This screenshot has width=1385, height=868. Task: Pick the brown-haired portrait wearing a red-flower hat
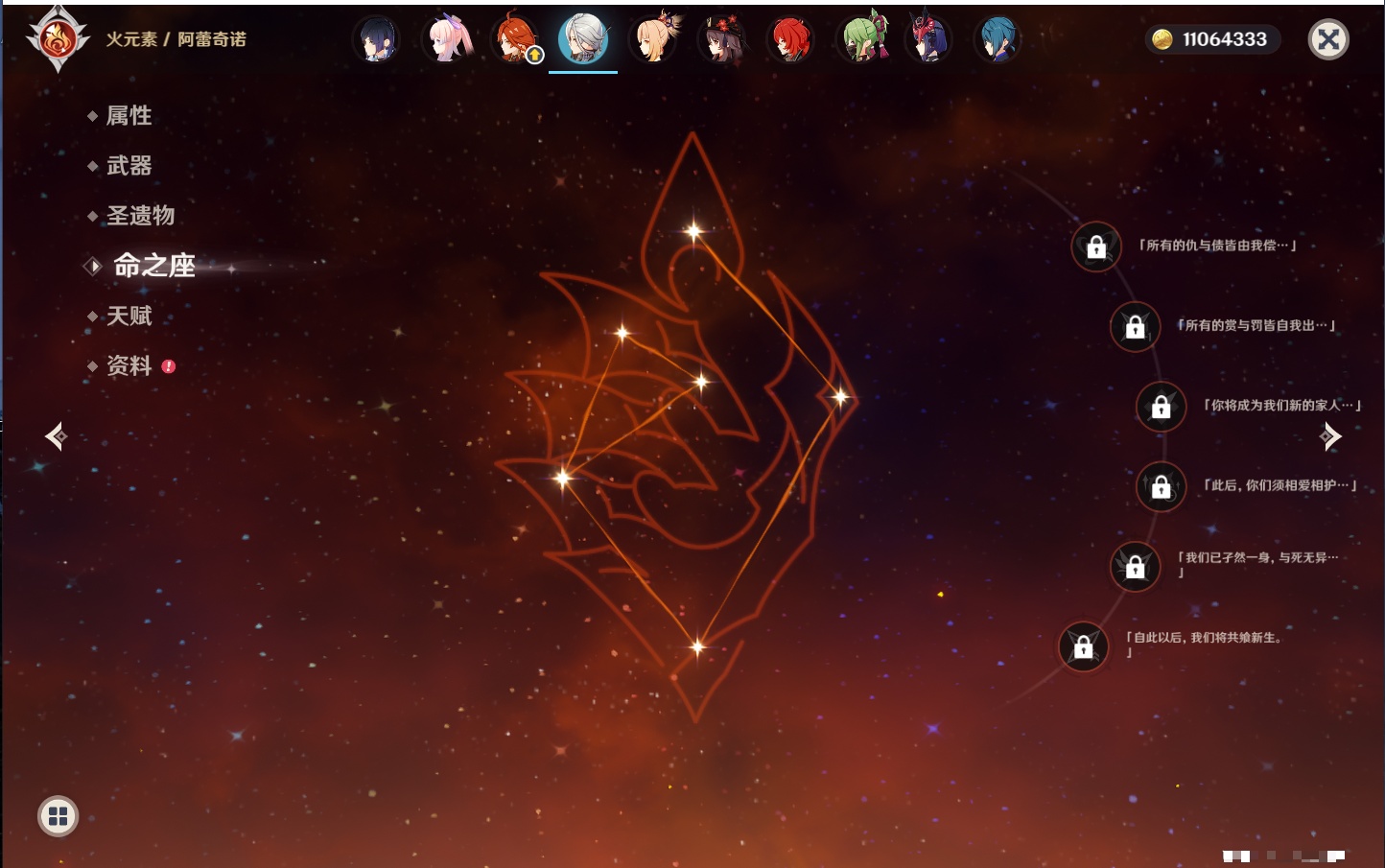(722, 40)
